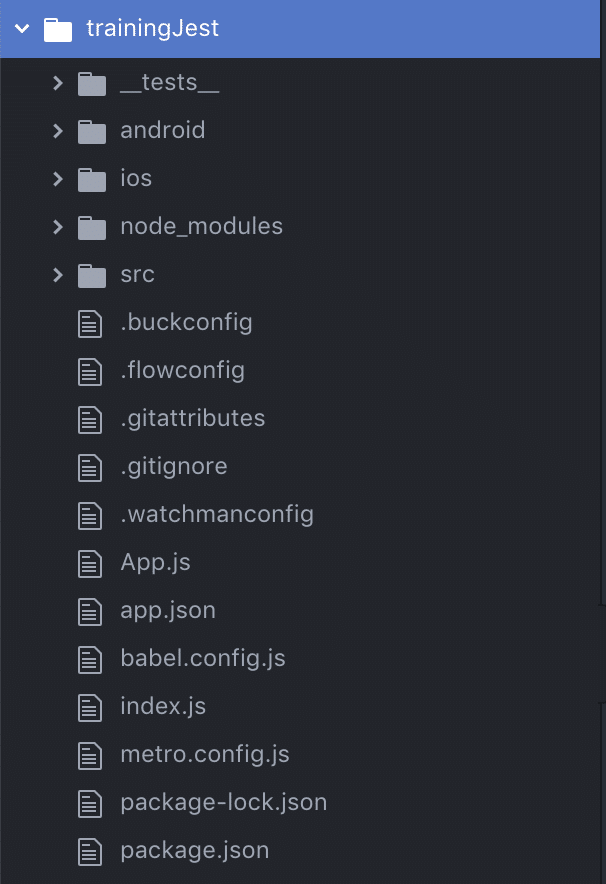Expand the node_modules folder chevron

pos(58,227)
